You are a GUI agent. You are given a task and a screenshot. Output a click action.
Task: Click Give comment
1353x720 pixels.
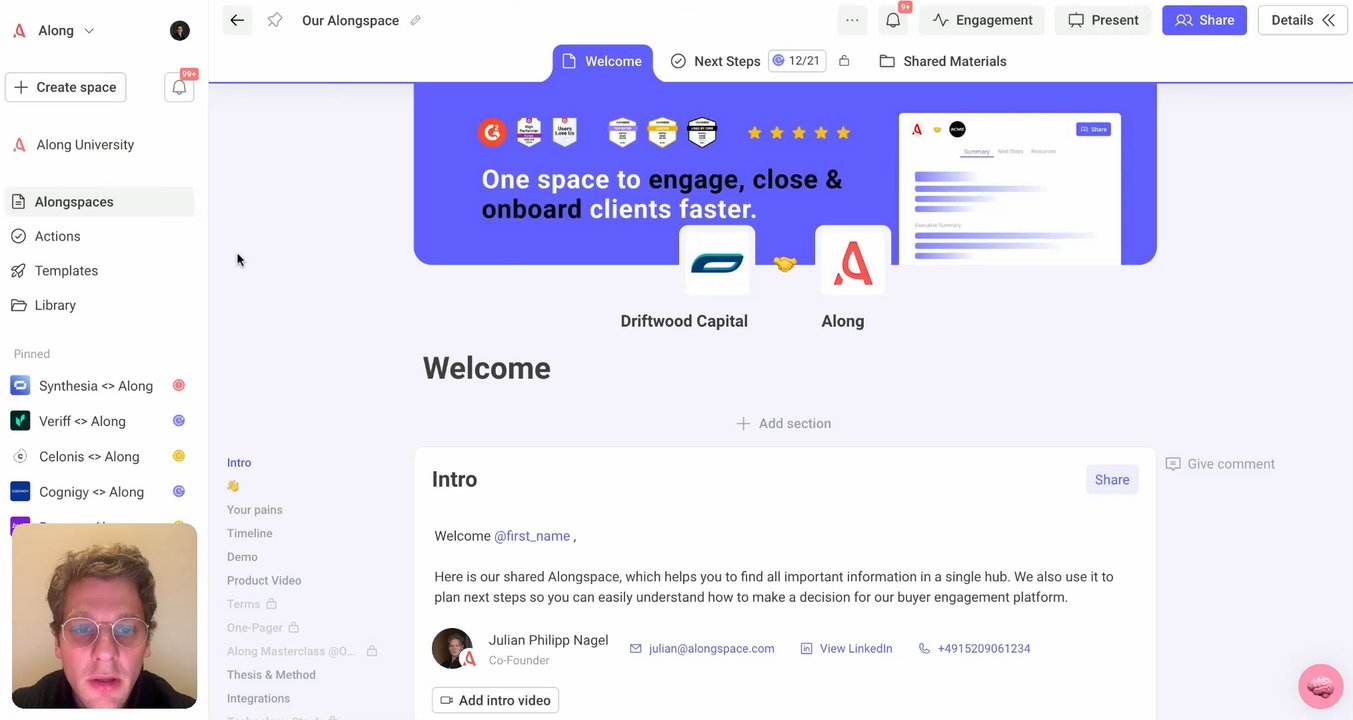point(1220,464)
